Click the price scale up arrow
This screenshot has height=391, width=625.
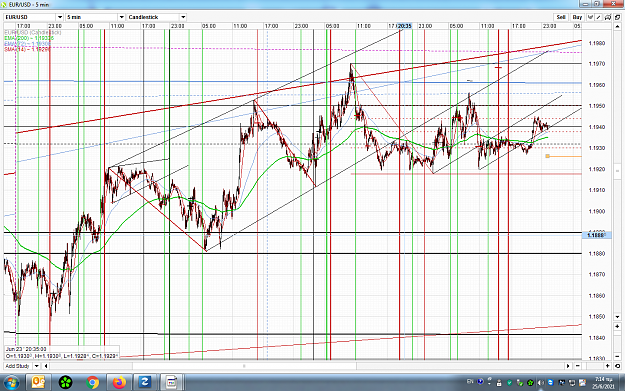tap(617, 26)
